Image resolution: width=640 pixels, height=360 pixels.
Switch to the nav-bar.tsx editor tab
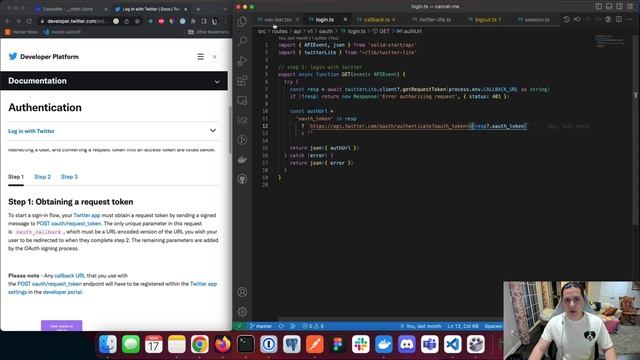[278, 20]
